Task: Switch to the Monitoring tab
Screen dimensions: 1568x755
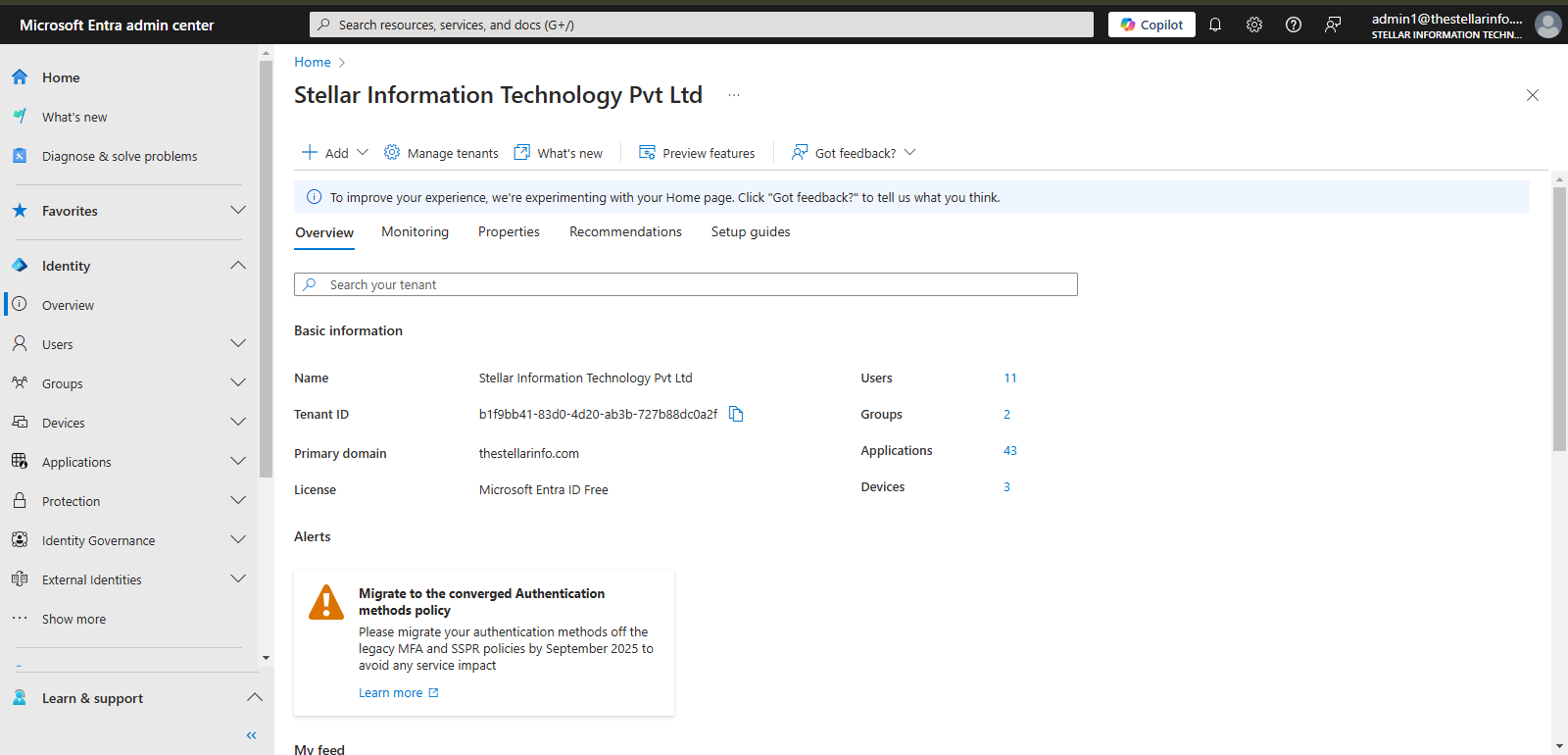Action: pos(415,231)
